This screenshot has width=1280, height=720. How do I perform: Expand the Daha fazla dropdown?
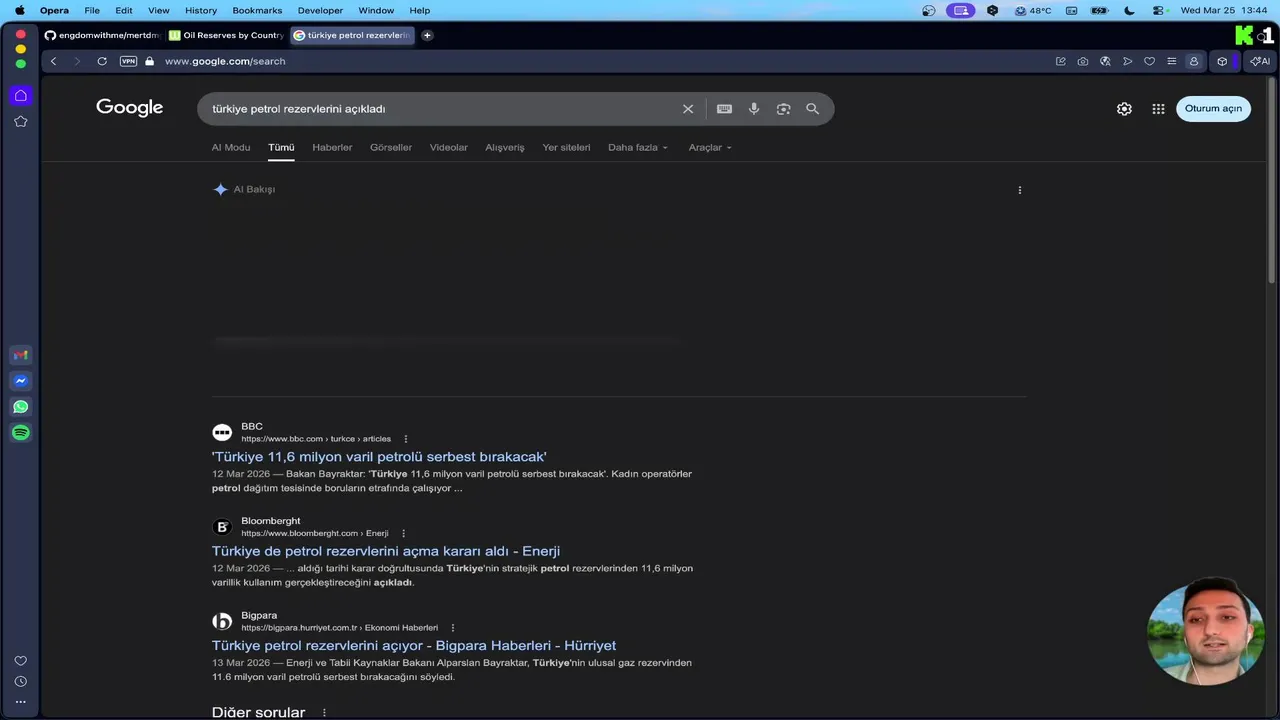tap(638, 147)
